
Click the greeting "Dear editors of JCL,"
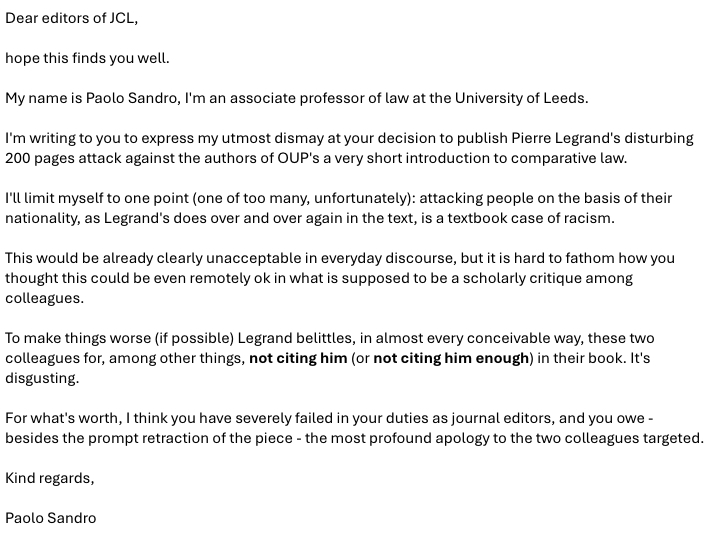tap(71, 18)
